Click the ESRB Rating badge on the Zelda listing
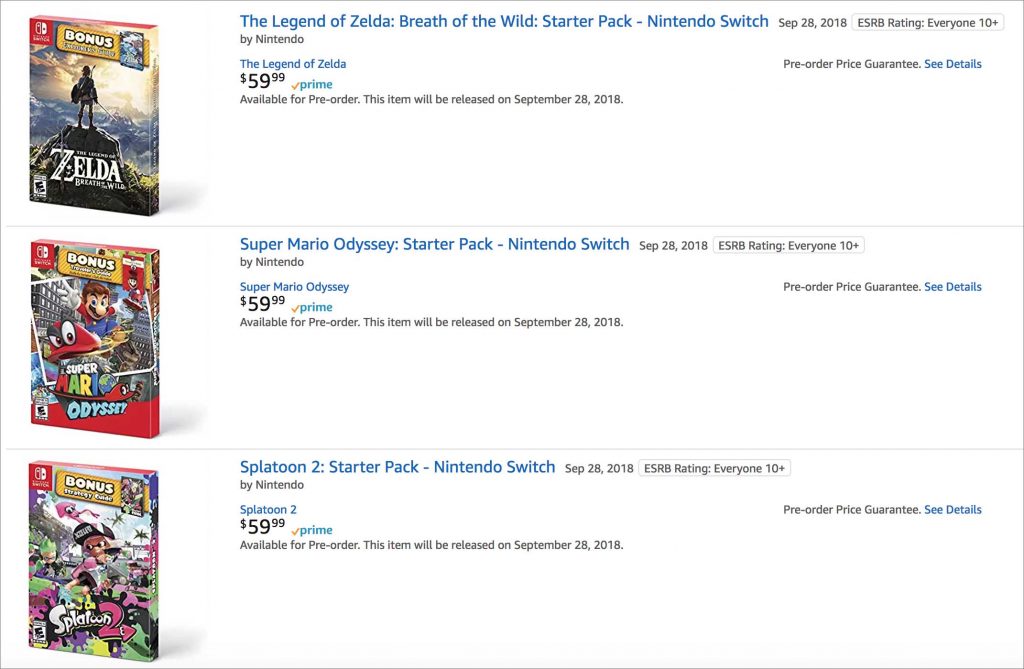Viewport: 1024px width, 669px height. (927, 23)
